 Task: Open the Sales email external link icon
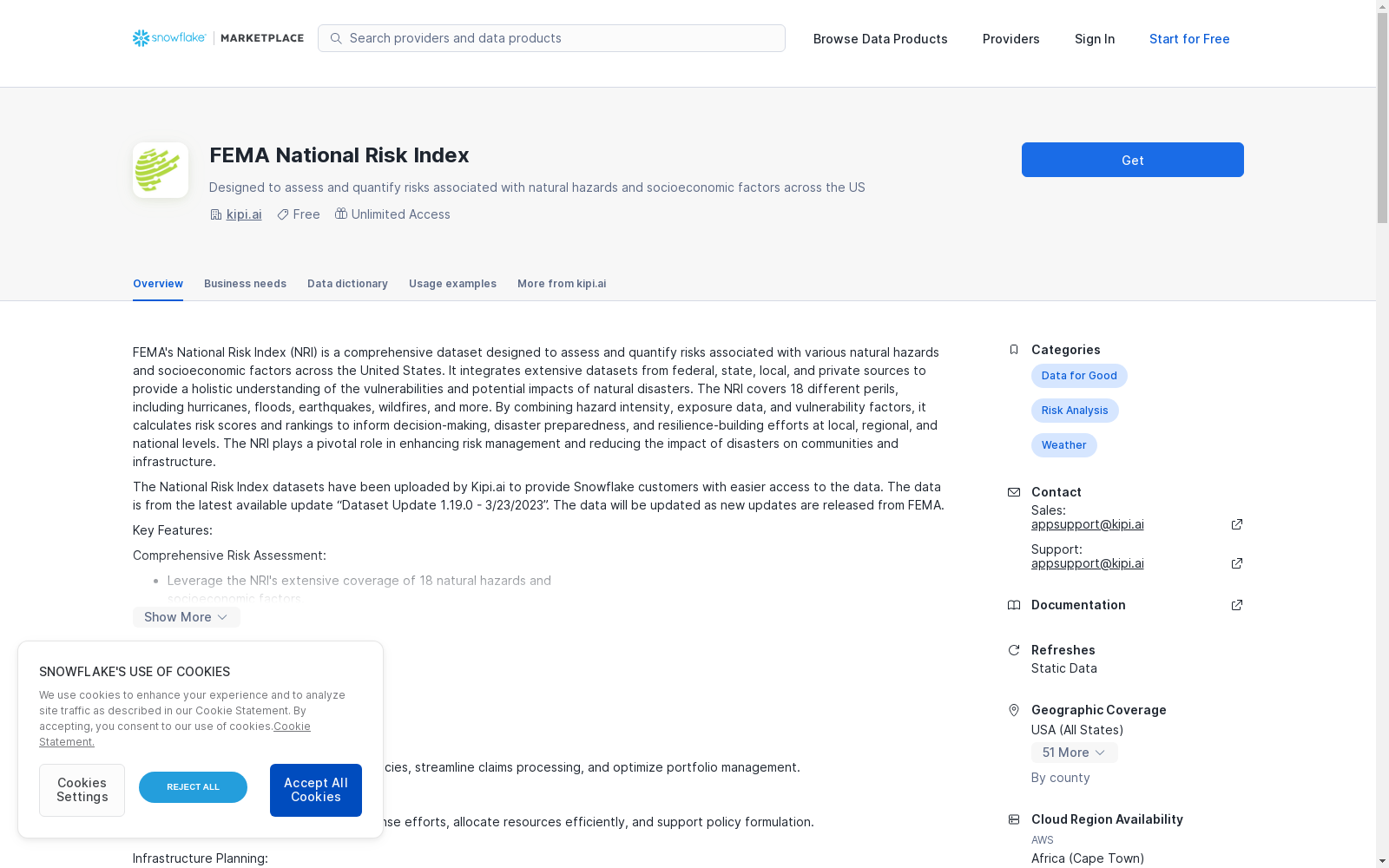click(1237, 524)
